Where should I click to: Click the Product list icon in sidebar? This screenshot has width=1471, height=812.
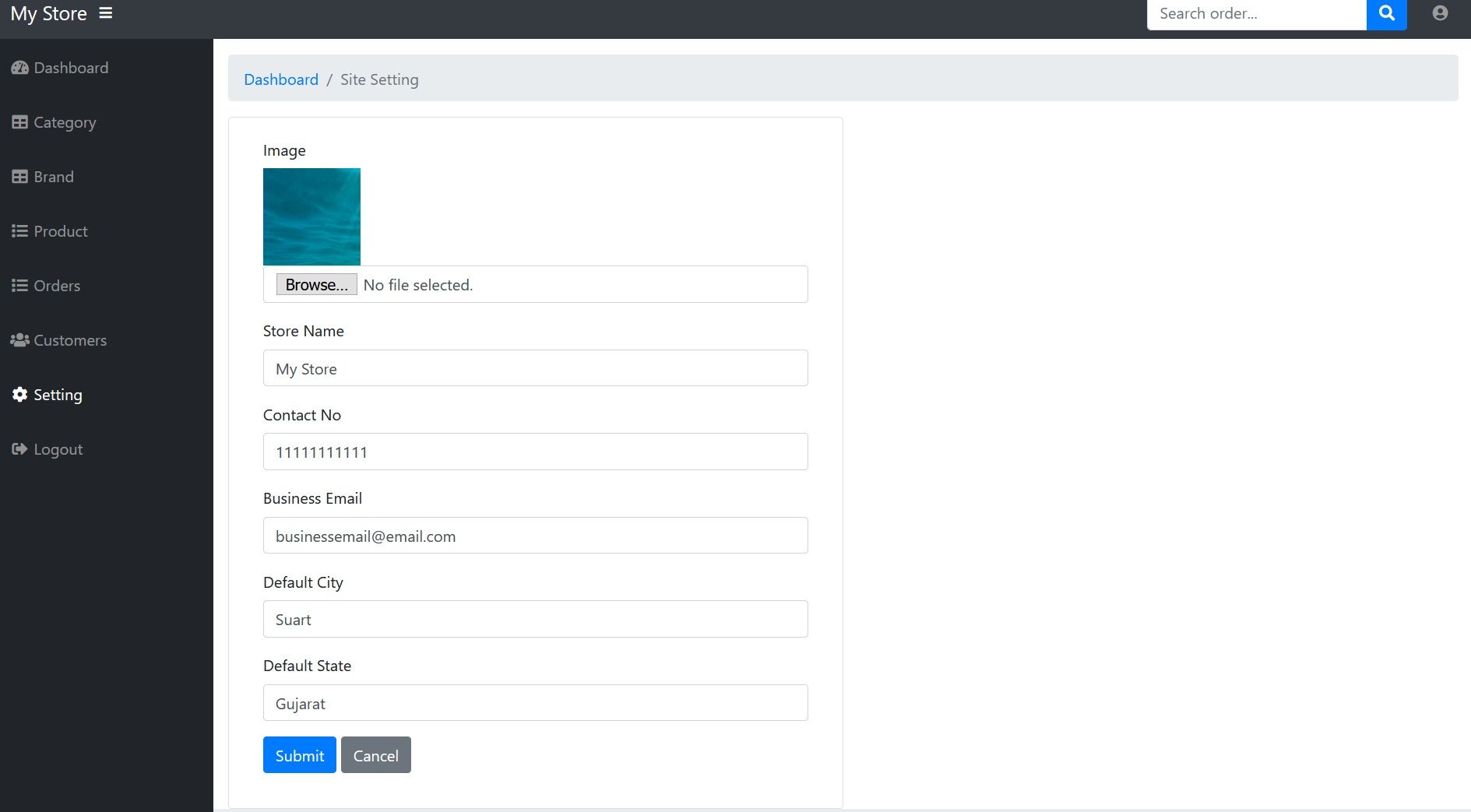click(x=19, y=231)
